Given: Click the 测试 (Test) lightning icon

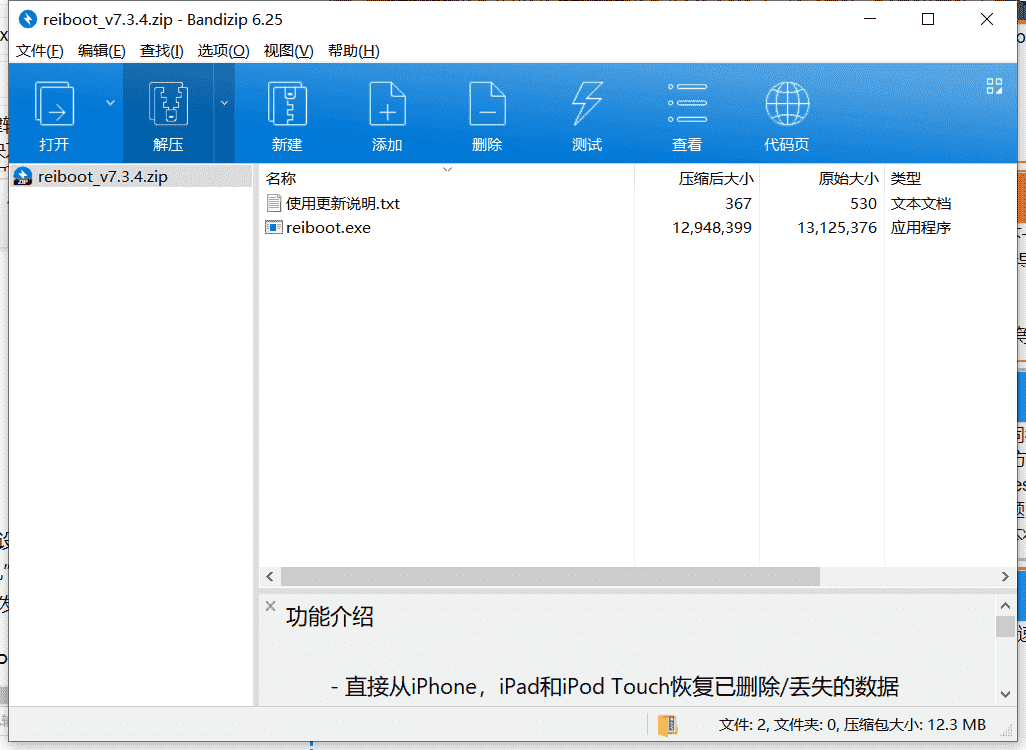Looking at the screenshot, I should click(x=587, y=103).
